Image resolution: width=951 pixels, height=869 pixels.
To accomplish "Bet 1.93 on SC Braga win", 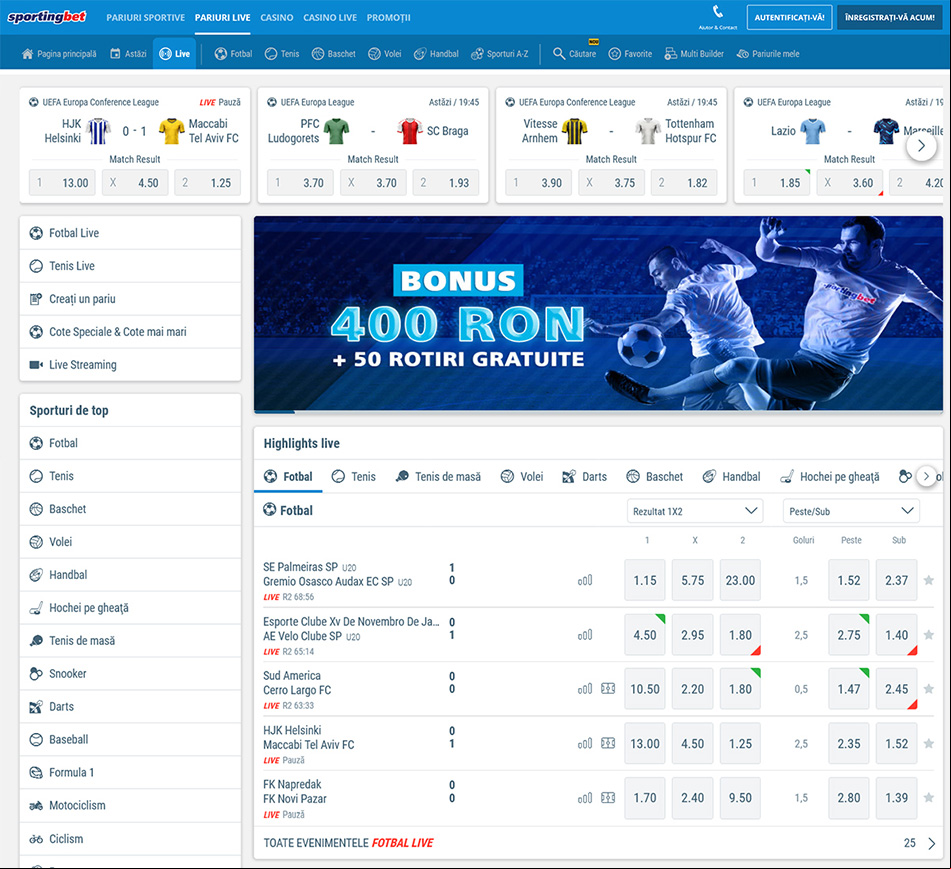I will pyautogui.click(x=446, y=183).
